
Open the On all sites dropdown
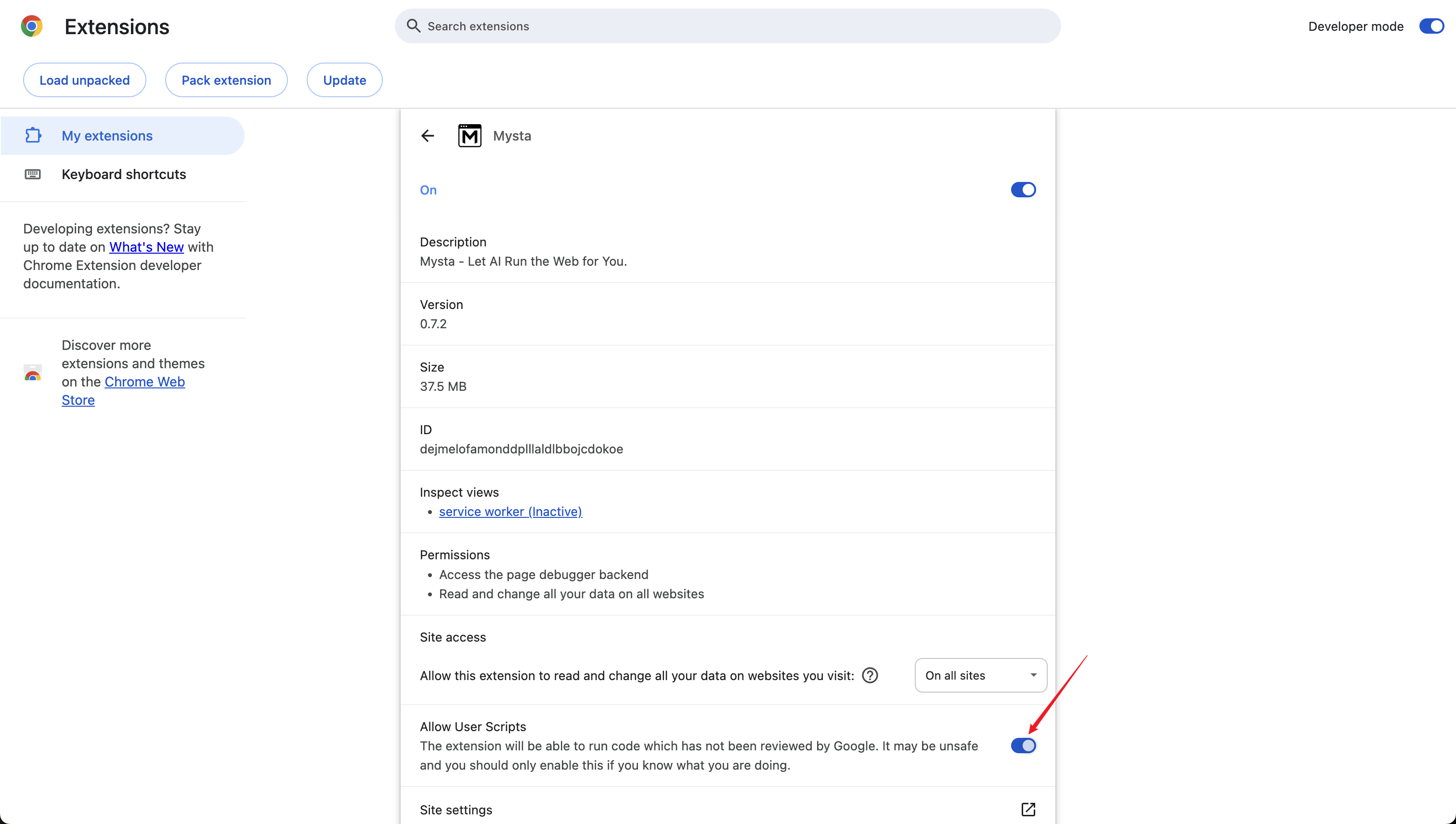click(980, 675)
